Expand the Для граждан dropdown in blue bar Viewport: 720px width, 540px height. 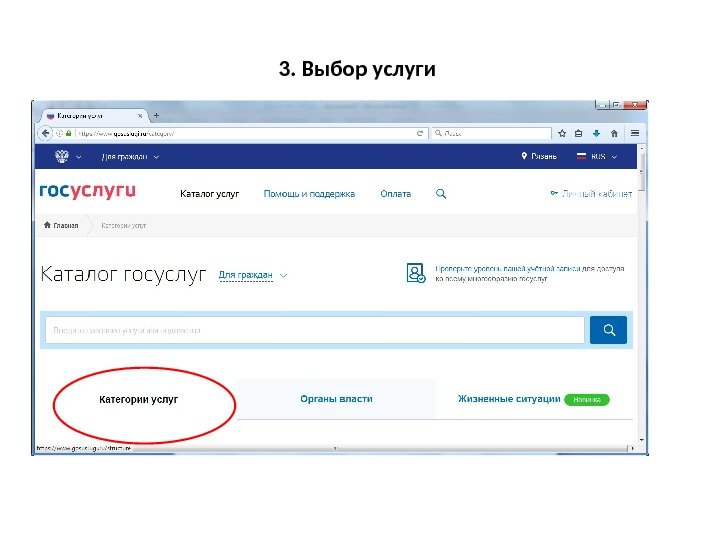pyautogui.click(x=130, y=157)
